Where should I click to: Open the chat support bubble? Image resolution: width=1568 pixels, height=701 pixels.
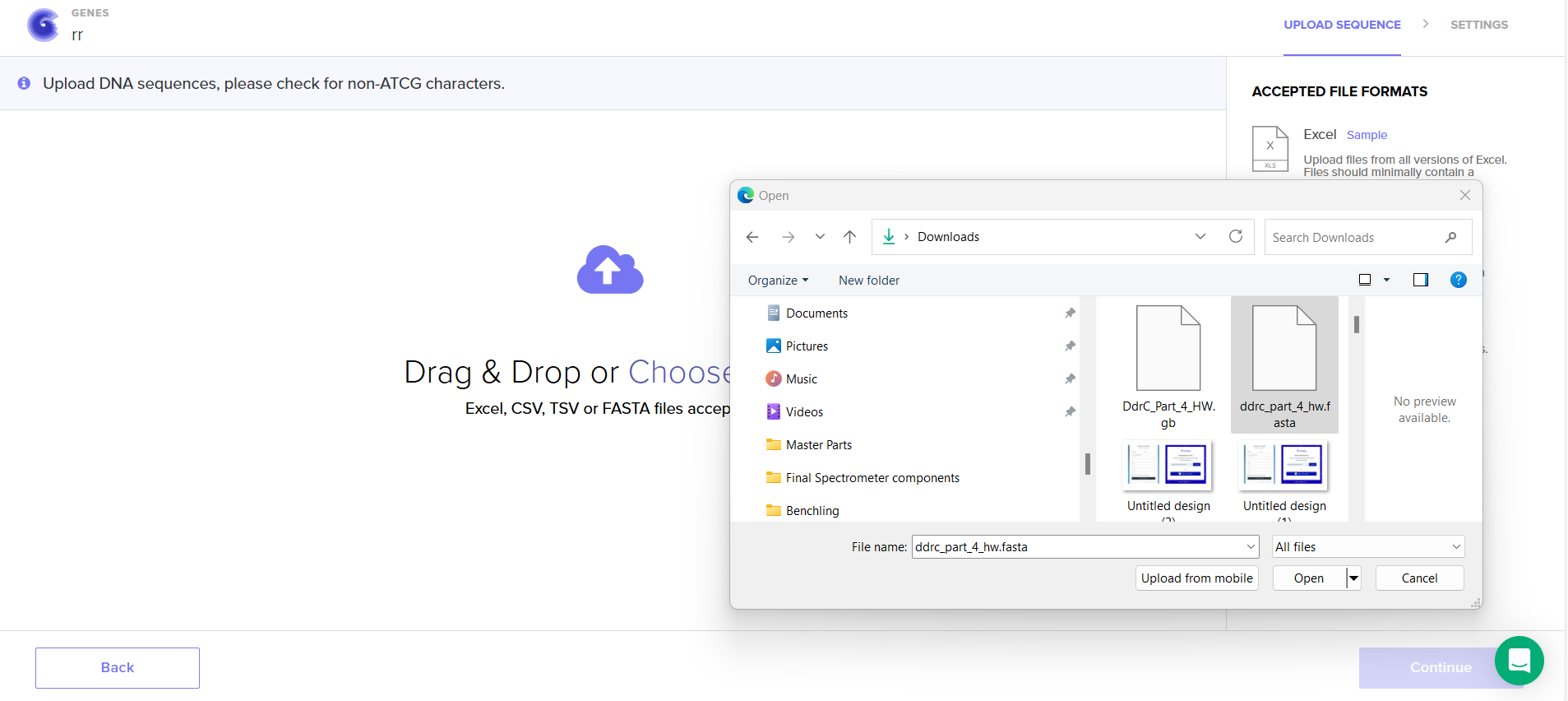[1519, 660]
